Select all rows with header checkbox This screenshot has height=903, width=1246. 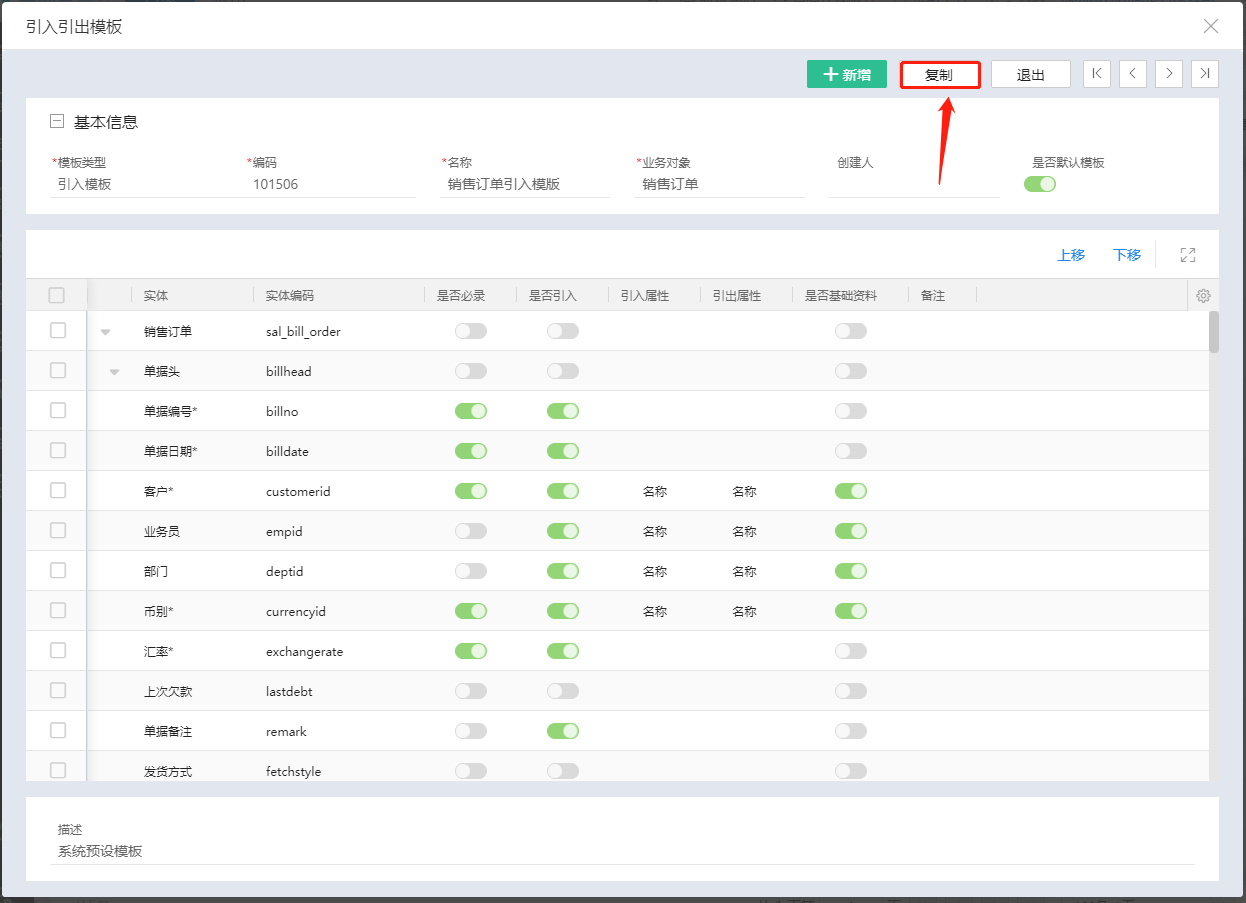pos(57,295)
